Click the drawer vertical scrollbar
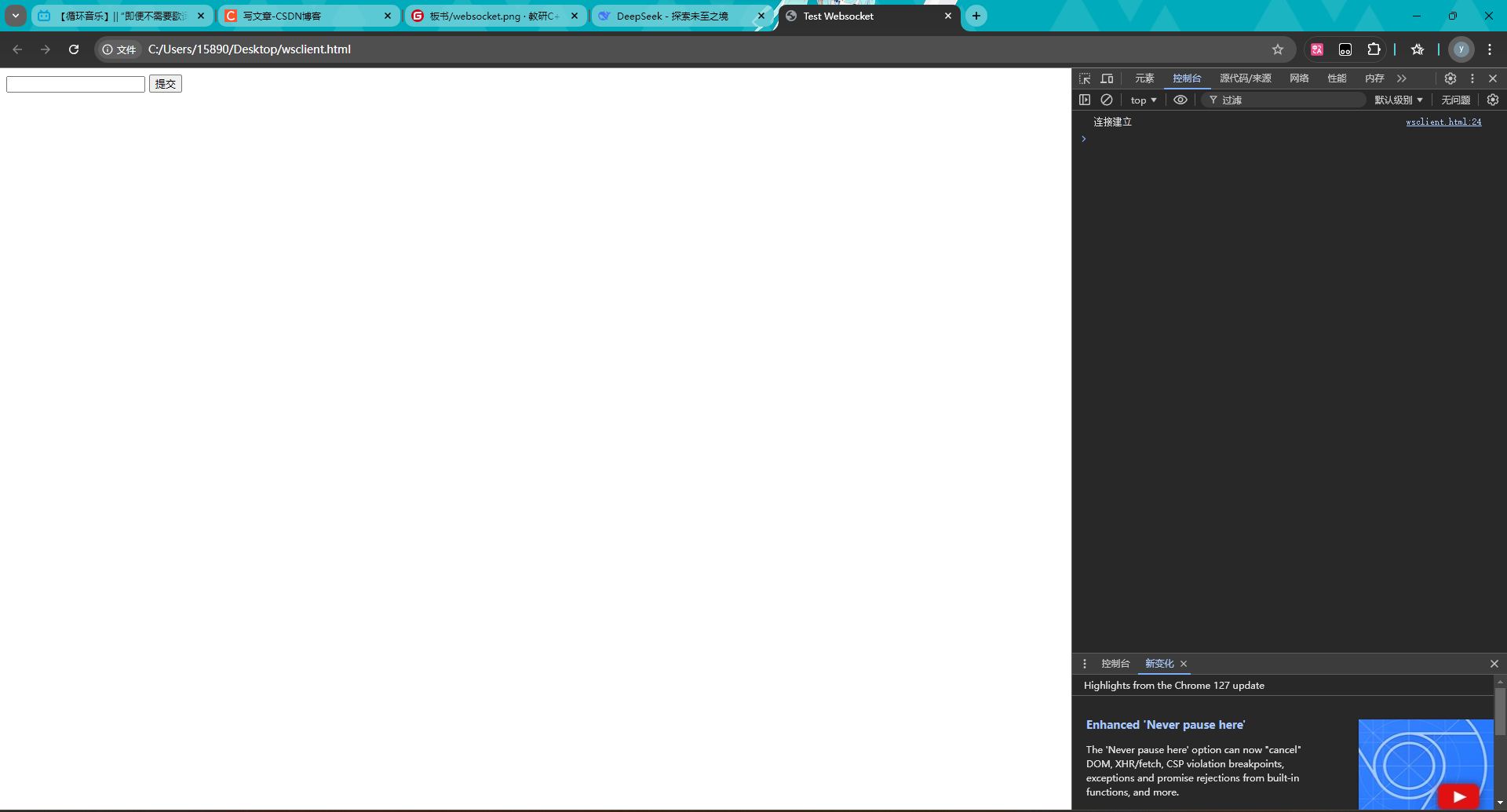This screenshot has width=1507, height=812. (1500, 710)
